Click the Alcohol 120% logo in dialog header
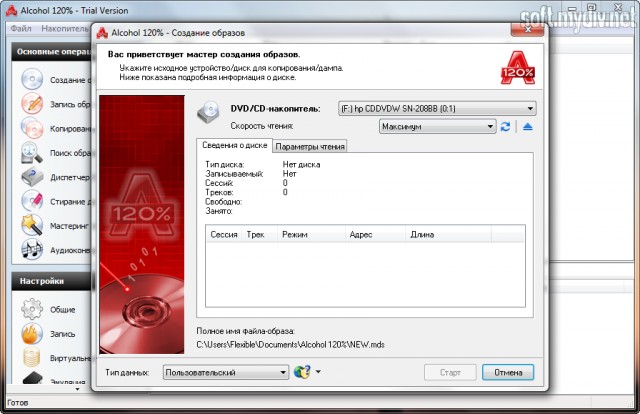Screen dimensions: 640x414 pos(518,68)
